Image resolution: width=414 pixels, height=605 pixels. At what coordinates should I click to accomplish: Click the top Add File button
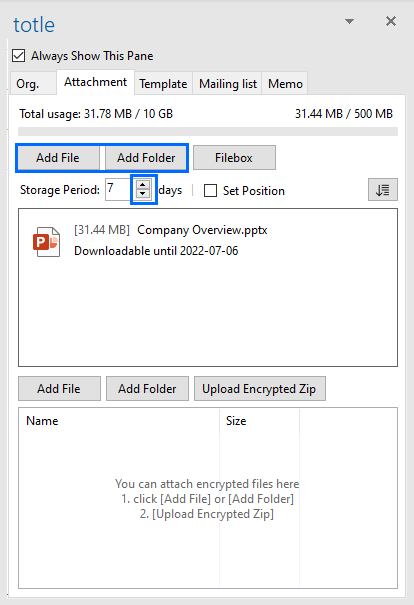(58, 158)
